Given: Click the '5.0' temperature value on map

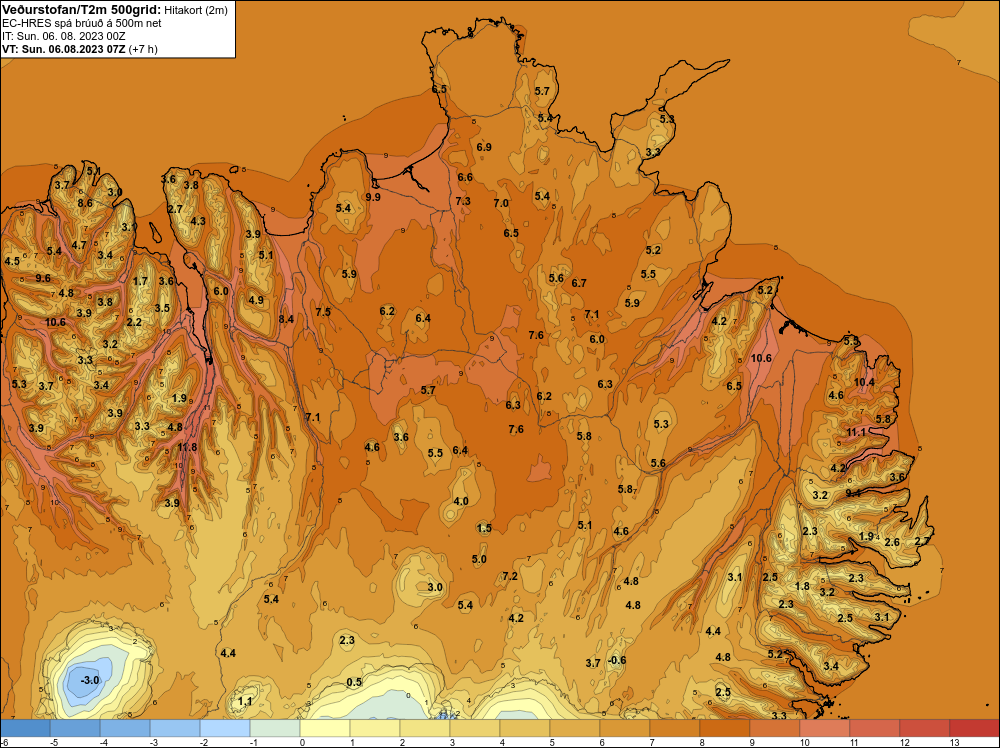Looking at the screenshot, I should [479, 559].
